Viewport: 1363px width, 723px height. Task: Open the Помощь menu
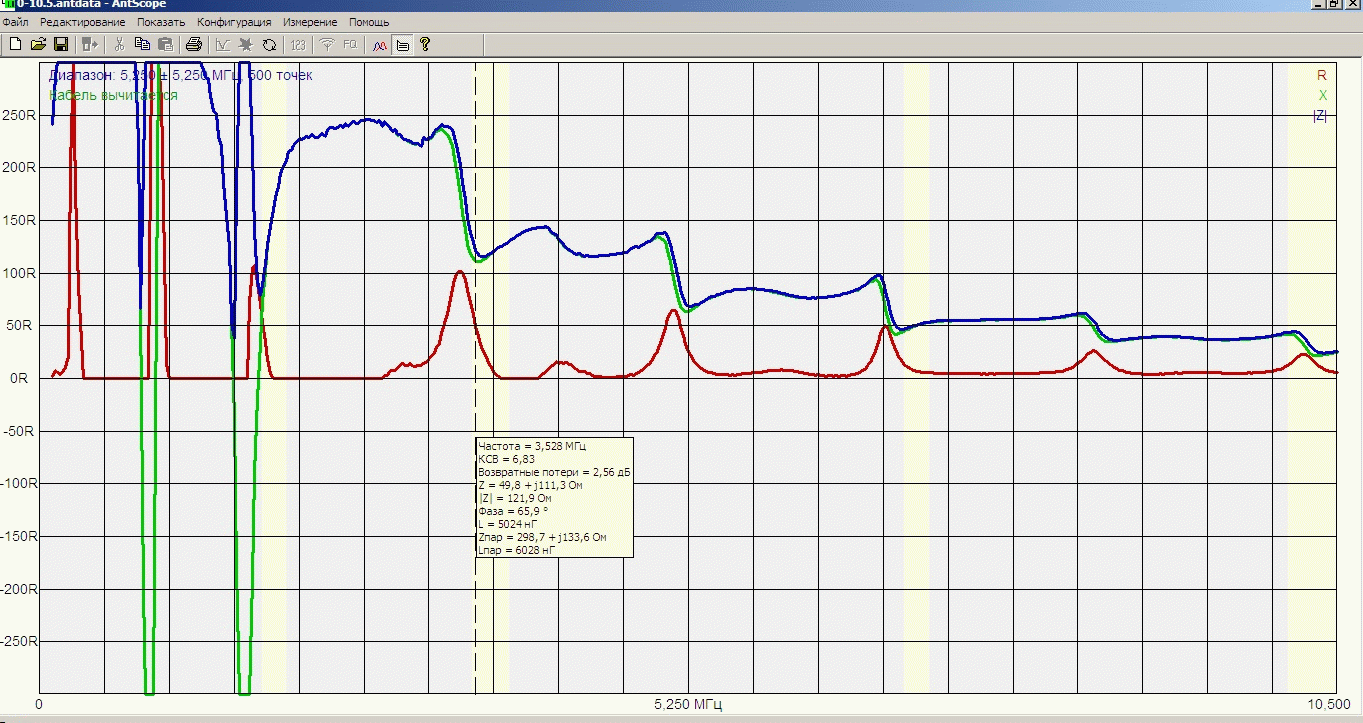369,22
